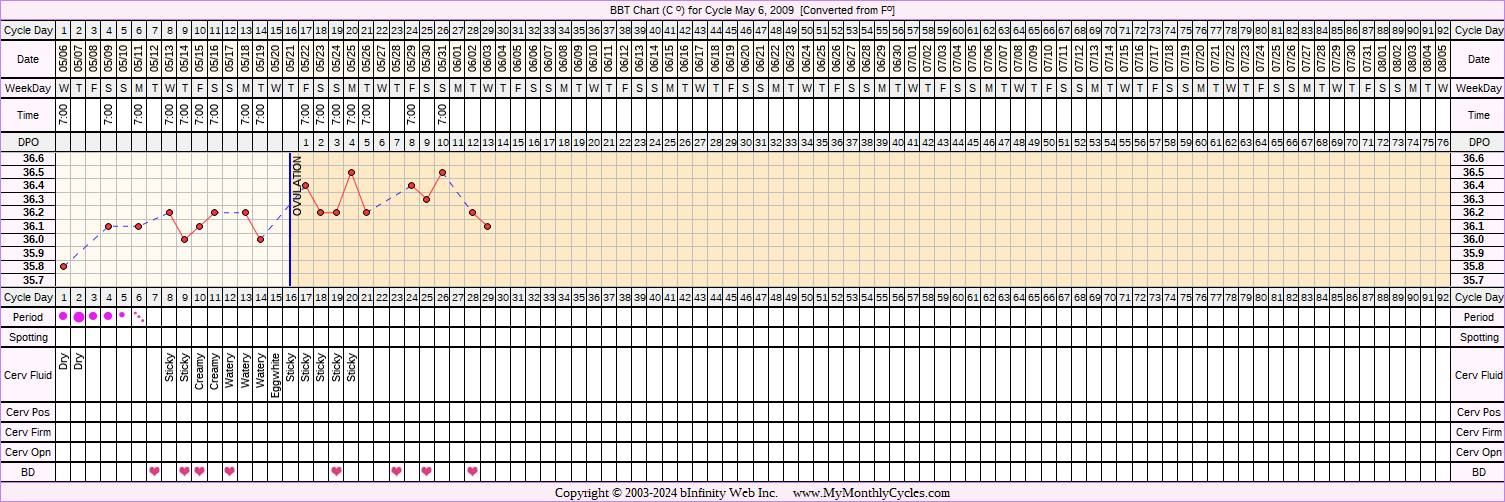
Task: Select the 36.5 temperature point on cycle day 26
Action: click(x=442, y=172)
